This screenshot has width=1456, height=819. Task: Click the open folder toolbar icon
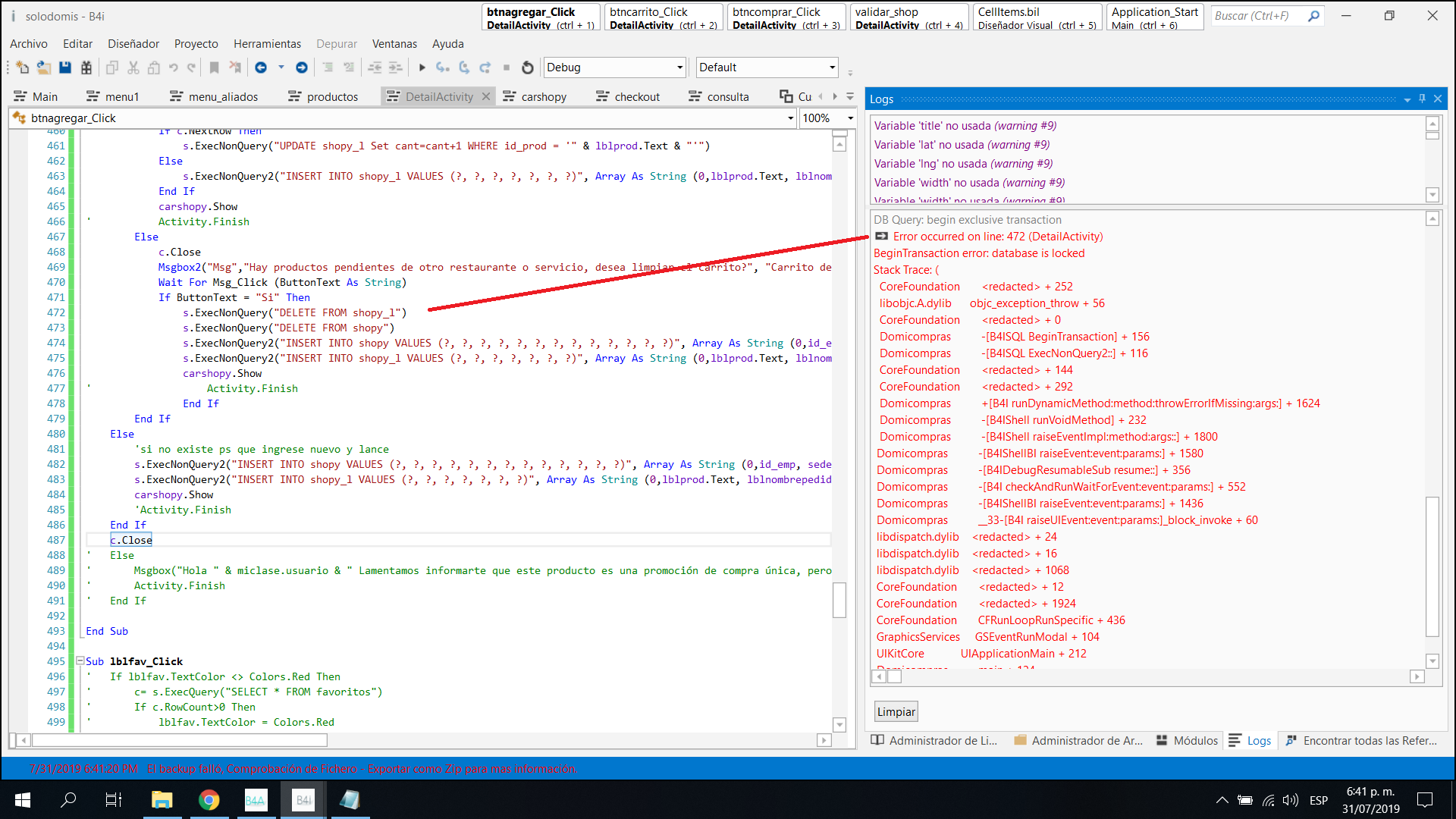pyautogui.click(x=44, y=67)
